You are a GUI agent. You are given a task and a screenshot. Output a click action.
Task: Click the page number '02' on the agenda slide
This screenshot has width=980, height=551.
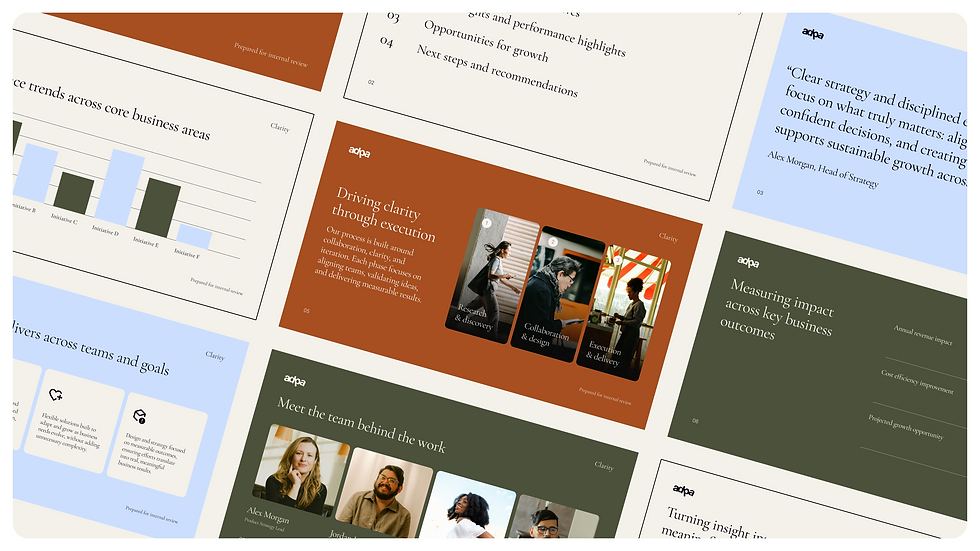click(x=371, y=82)
